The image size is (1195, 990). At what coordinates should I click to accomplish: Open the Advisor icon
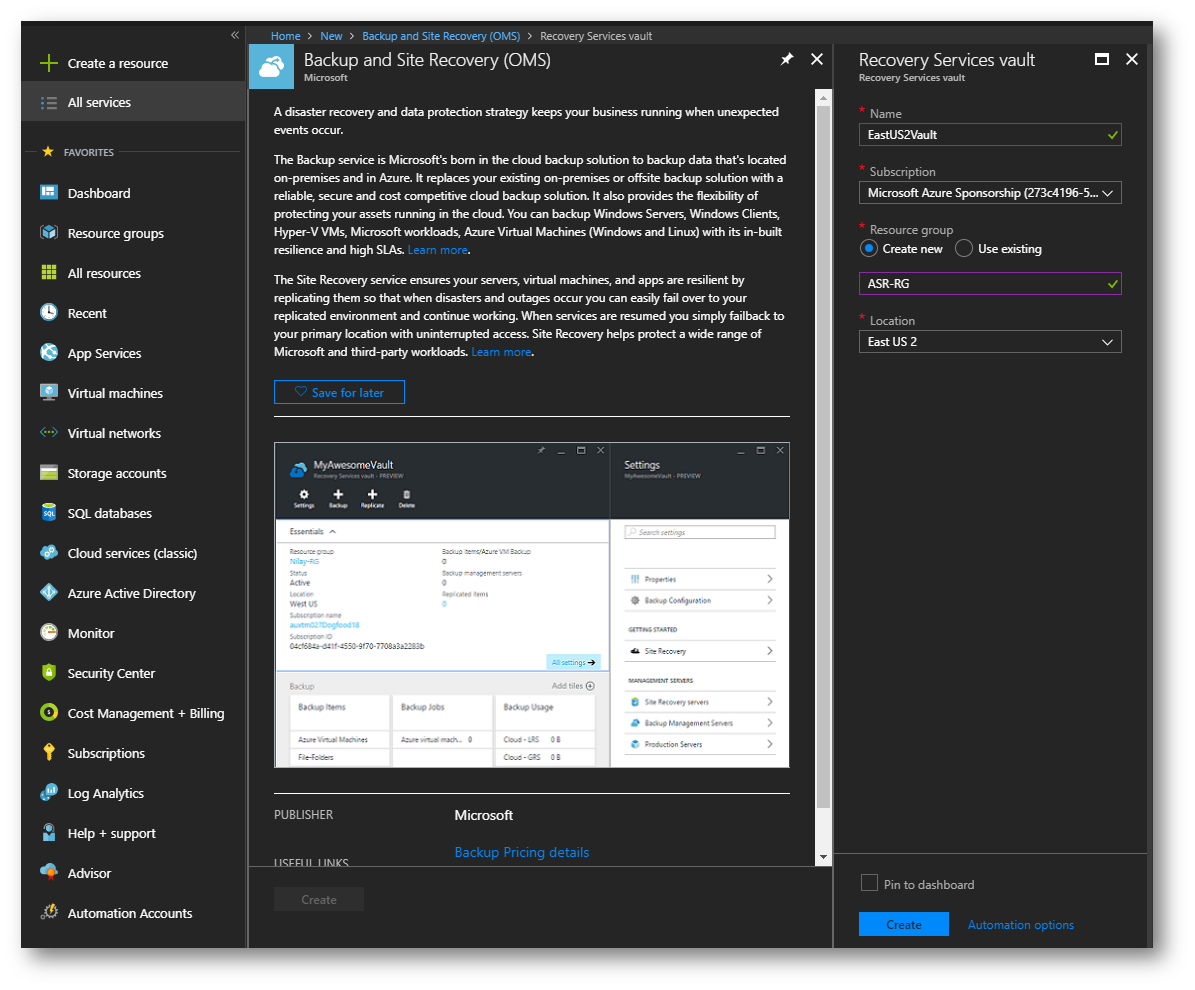click(x=49, y=873)
